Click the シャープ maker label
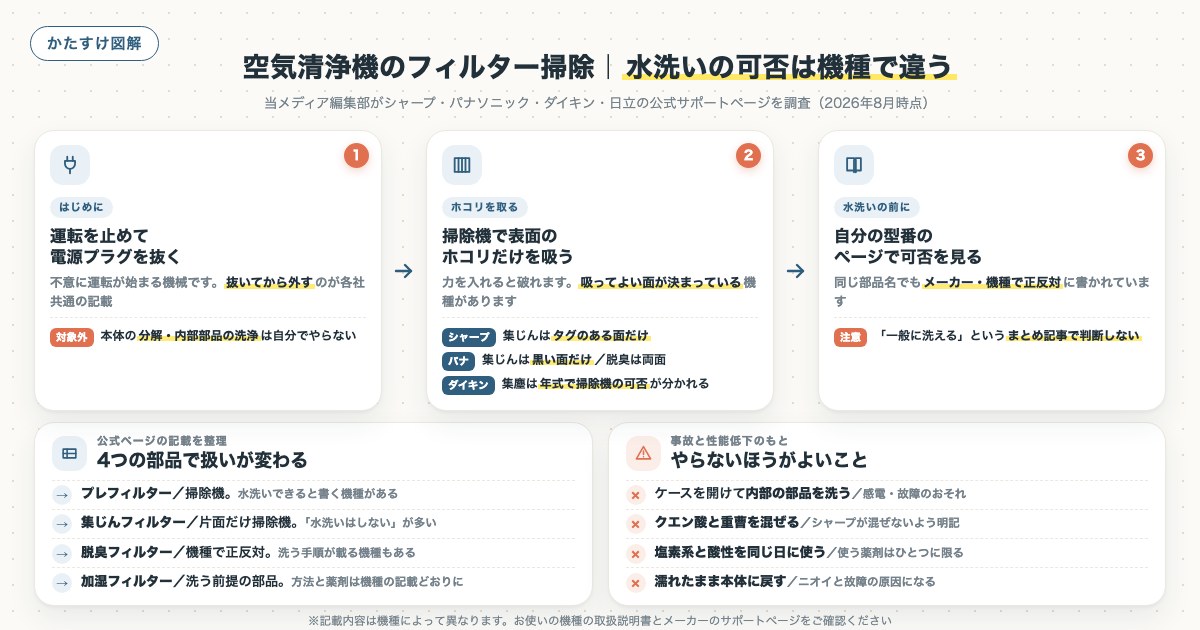 click(469, 337)
